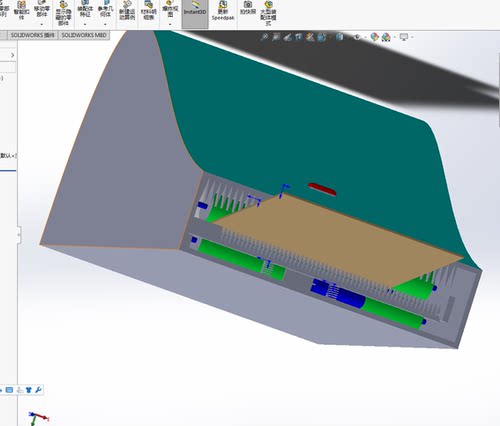Screen dimensions: 500x426
Task: Open Display Style box icon
Action: pyautogui.click(x=339, y=37)
